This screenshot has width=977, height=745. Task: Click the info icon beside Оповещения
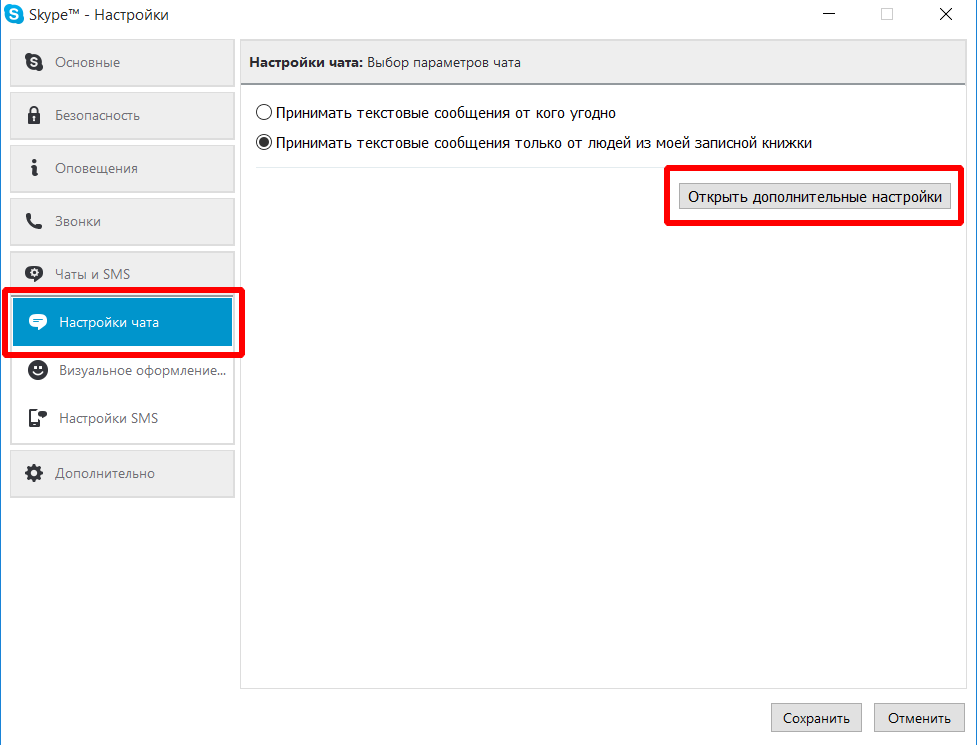pyautogui.click(x=34, y=169)
